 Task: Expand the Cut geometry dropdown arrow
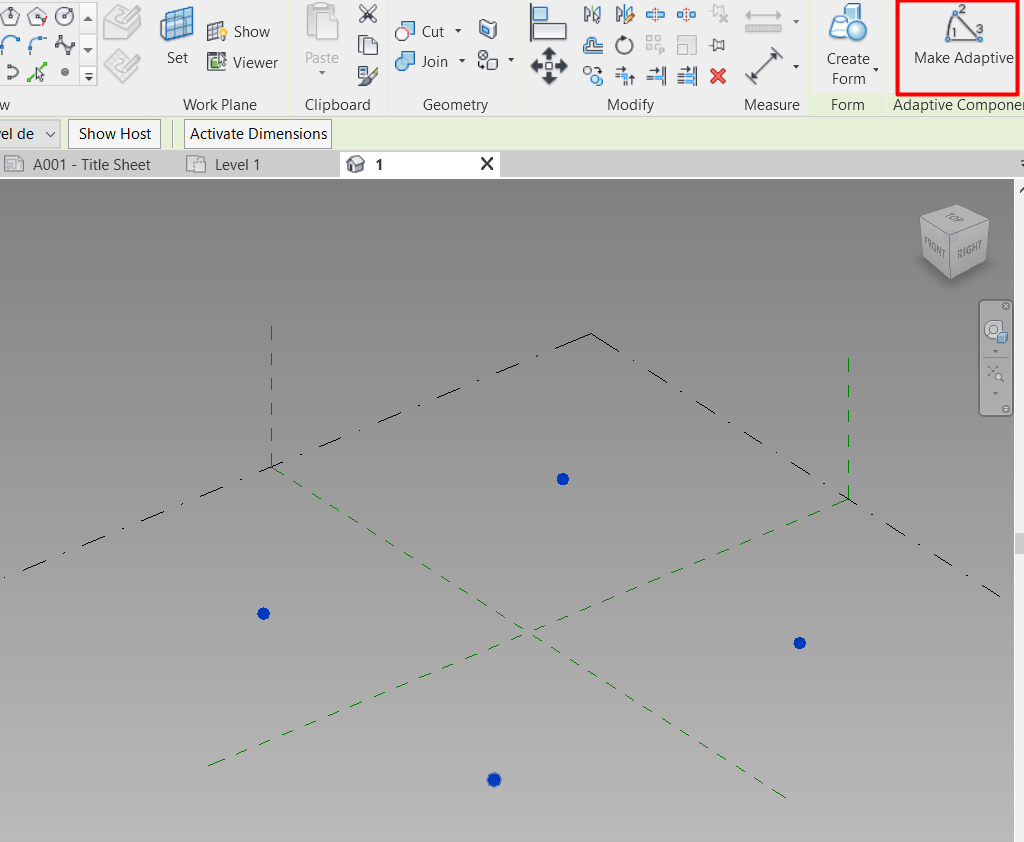(x=458, y=31)
